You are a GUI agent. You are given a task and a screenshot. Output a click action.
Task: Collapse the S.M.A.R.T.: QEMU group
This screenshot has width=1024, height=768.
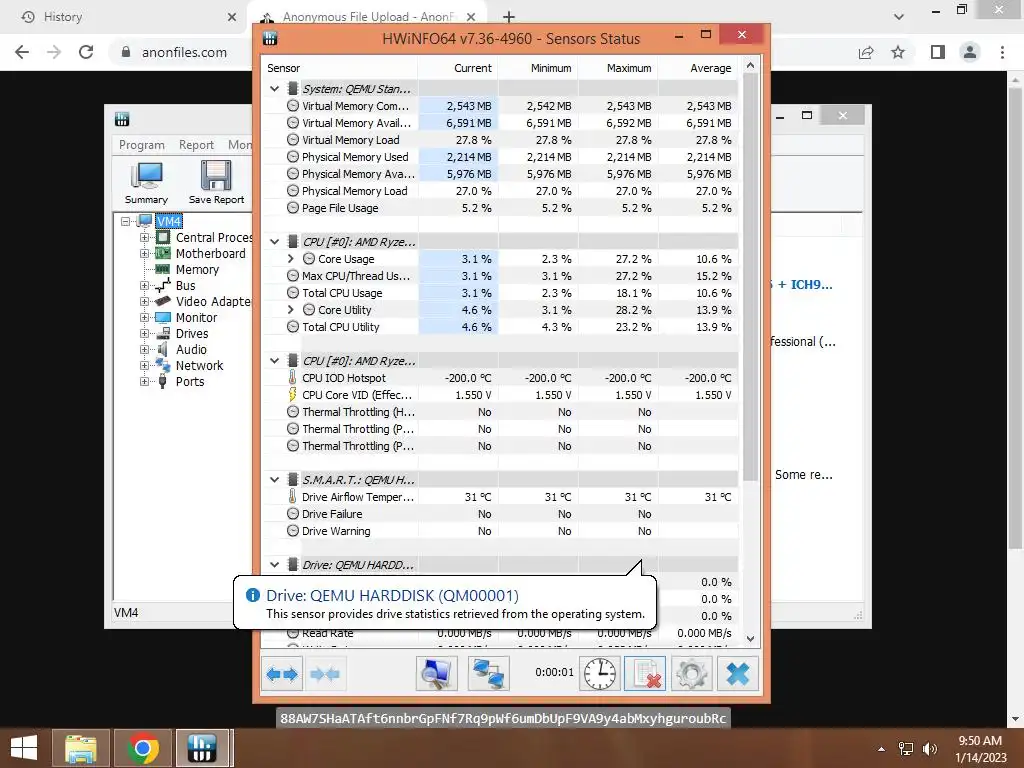coord(274,479)
